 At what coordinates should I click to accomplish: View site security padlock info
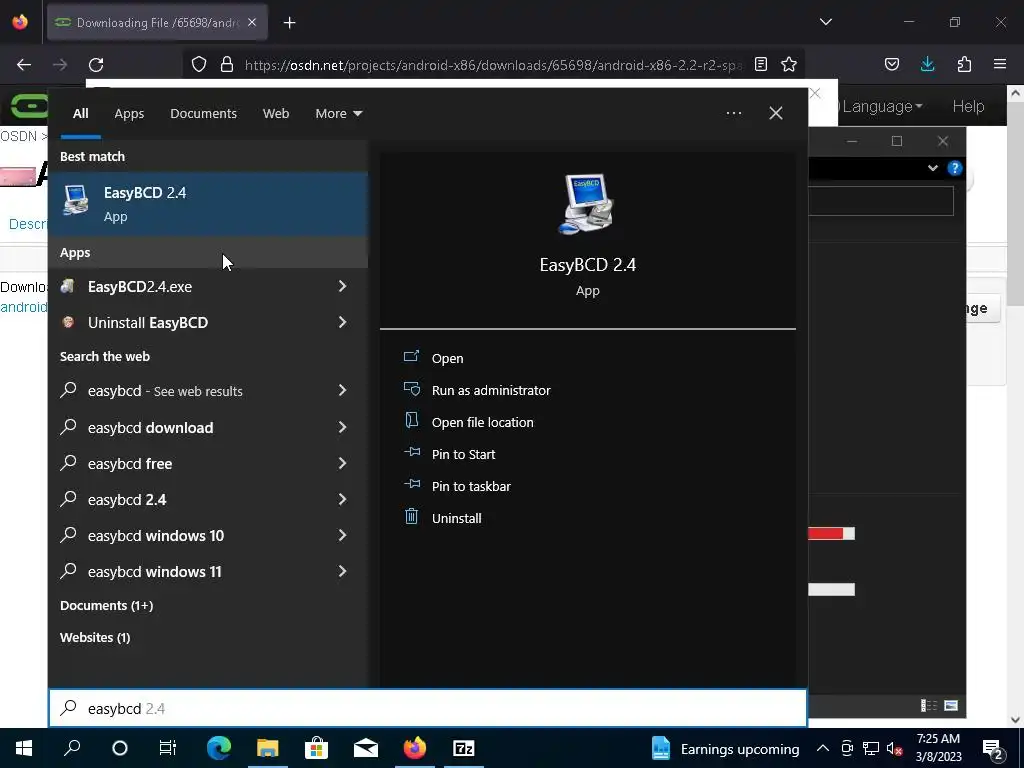pyautogui.click(x=227, y=65)
